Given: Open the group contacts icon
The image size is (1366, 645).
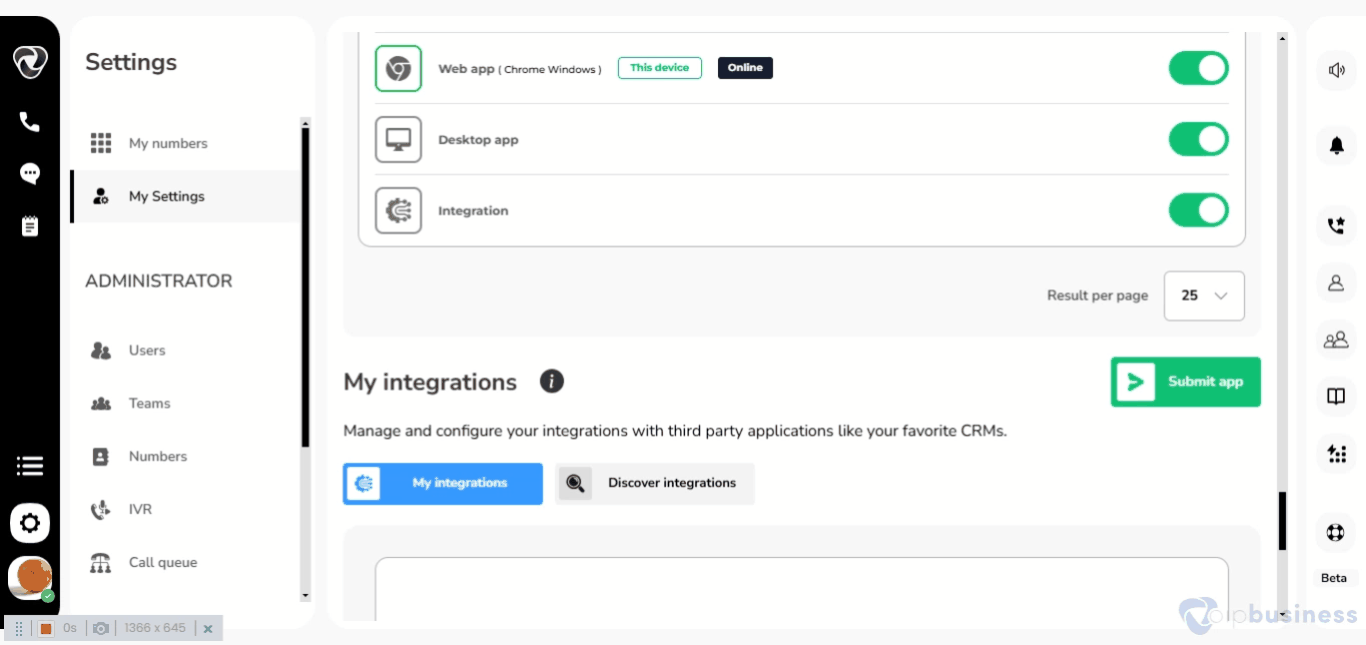Looking at the screenshot, I should pyautogui.click(x=1336, y=340).
